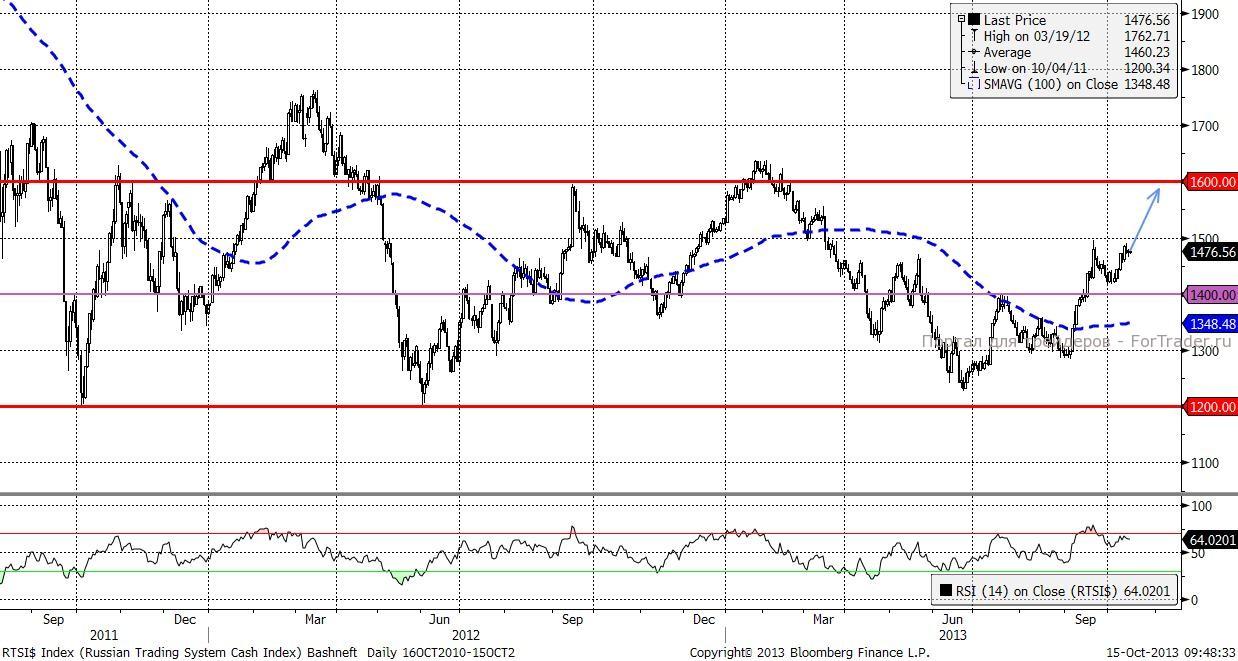Click the High marker icon in legend
The width and height of the screenshot is (1238, 661).
pos(974,36)
